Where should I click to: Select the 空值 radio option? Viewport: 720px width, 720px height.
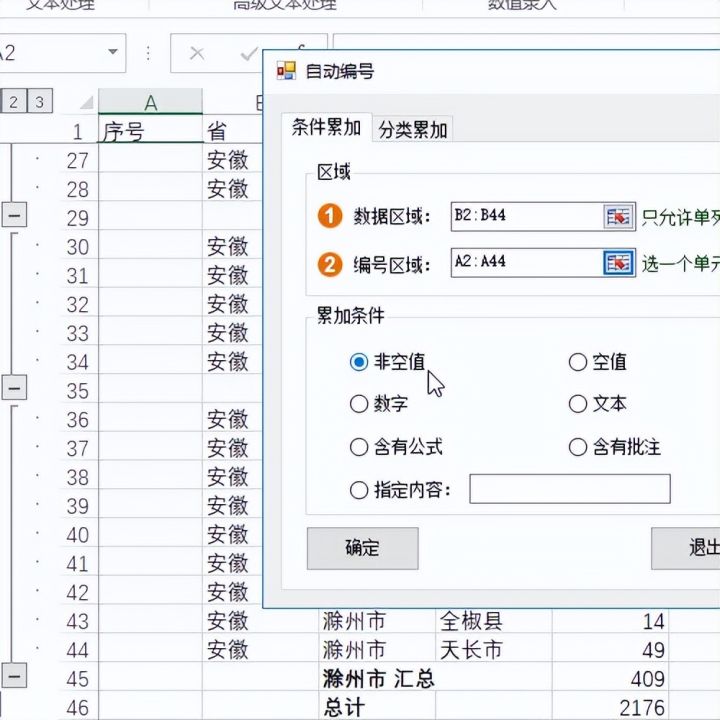pos(578,362)
